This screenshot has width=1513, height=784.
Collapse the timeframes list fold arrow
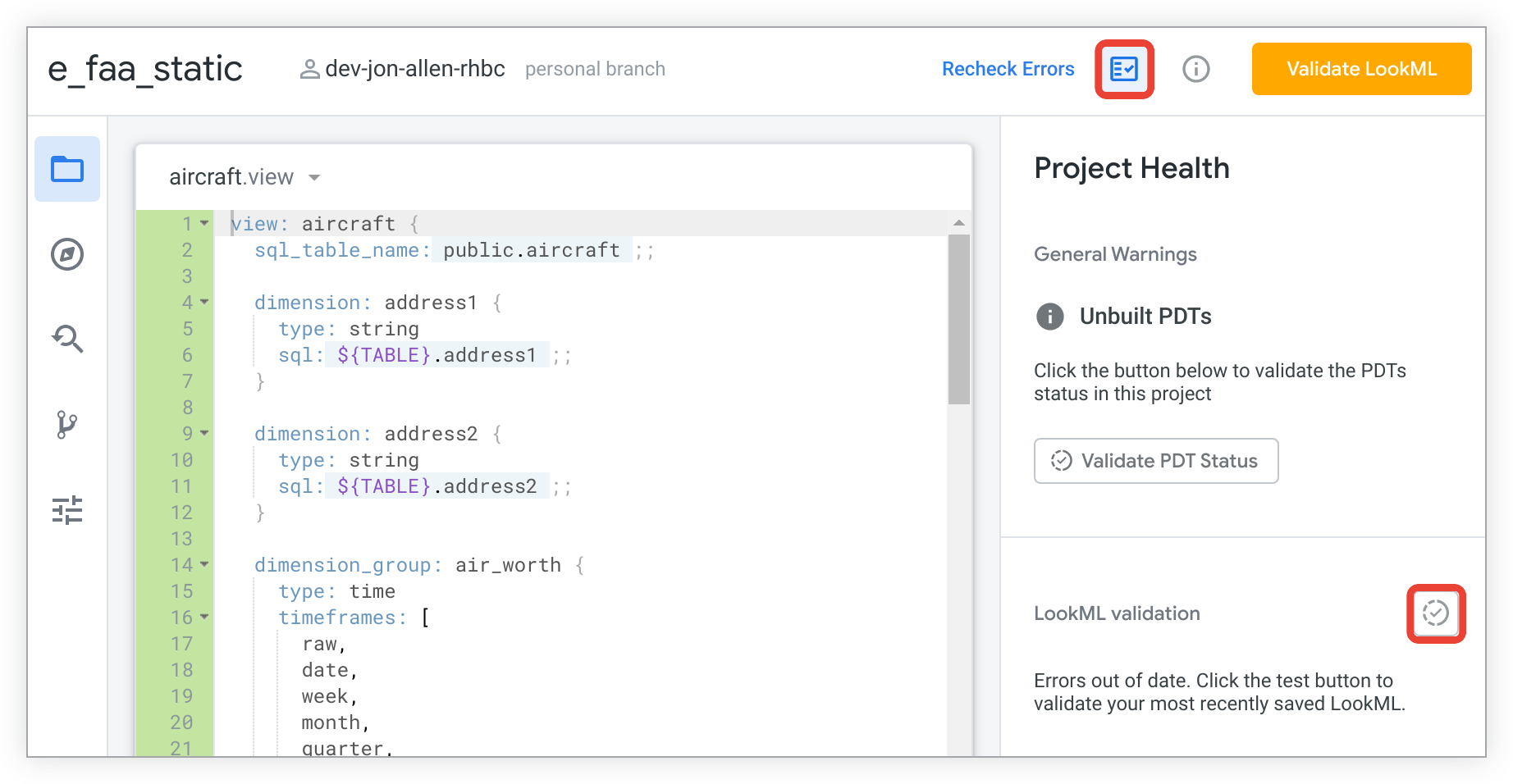click(x=204, y=618)
